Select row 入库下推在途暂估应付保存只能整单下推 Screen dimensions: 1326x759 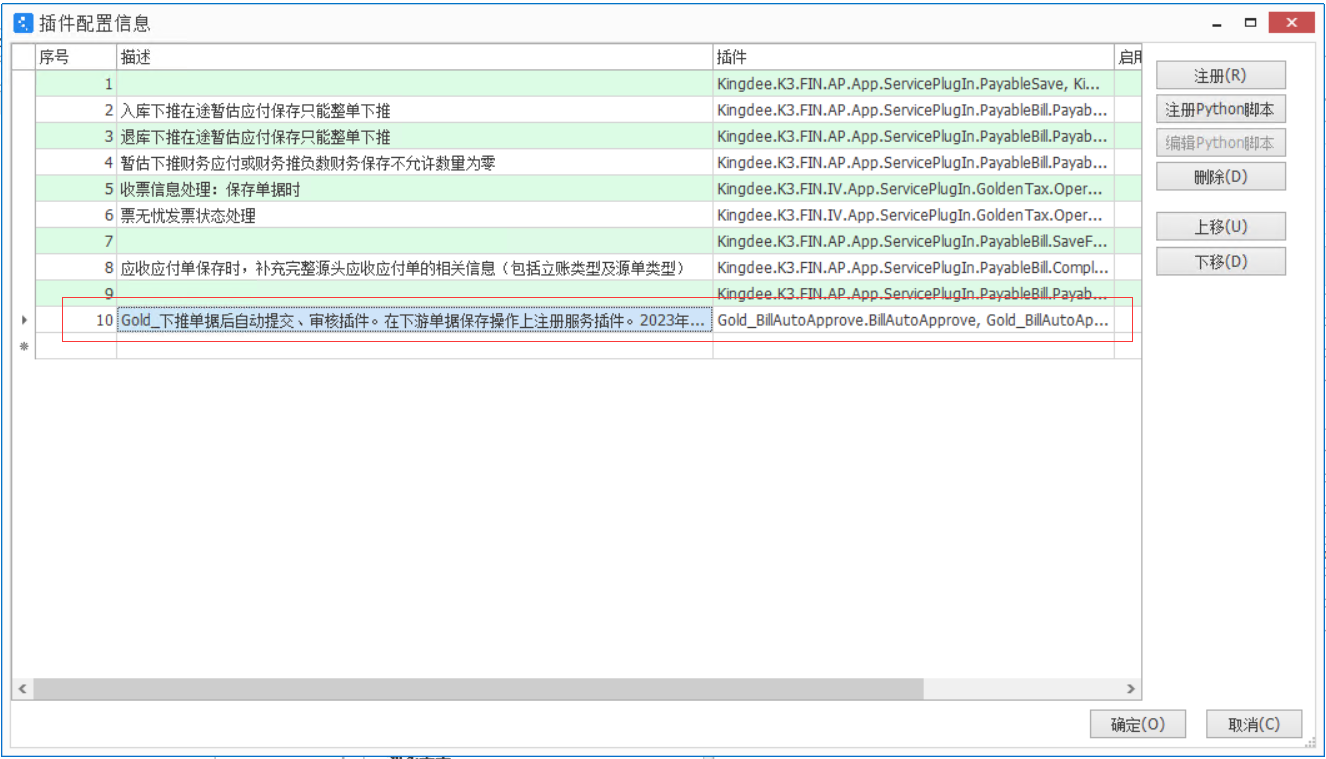tap(415, 110)
